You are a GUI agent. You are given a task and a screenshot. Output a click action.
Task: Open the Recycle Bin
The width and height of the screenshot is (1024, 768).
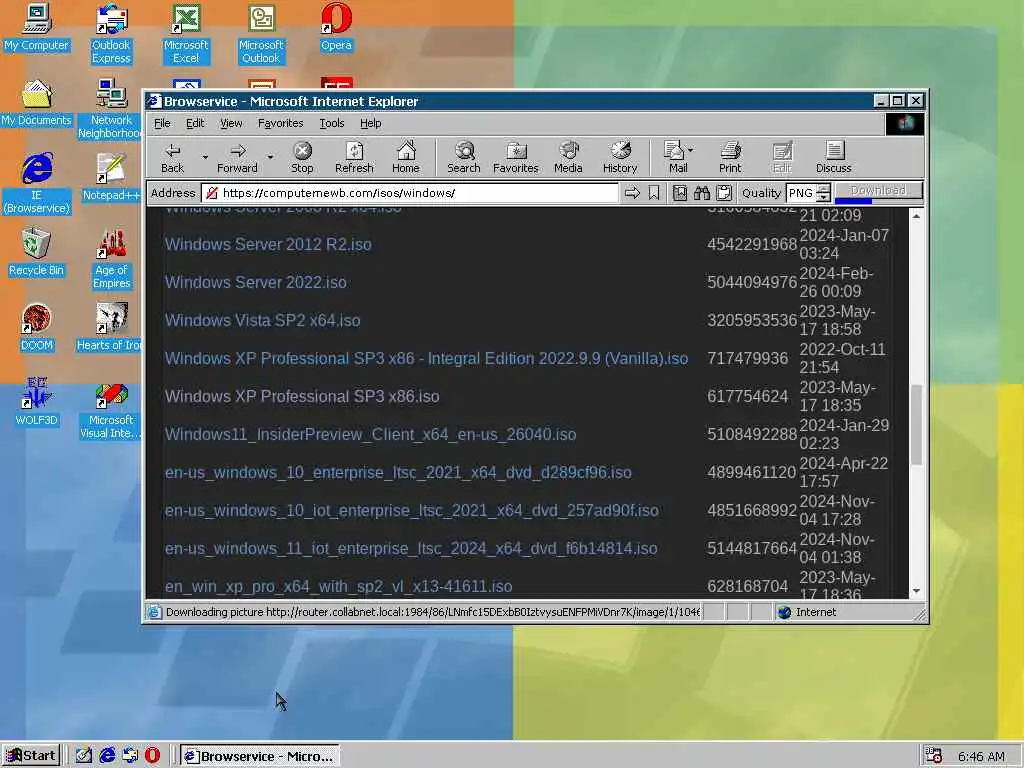point(37,253)
